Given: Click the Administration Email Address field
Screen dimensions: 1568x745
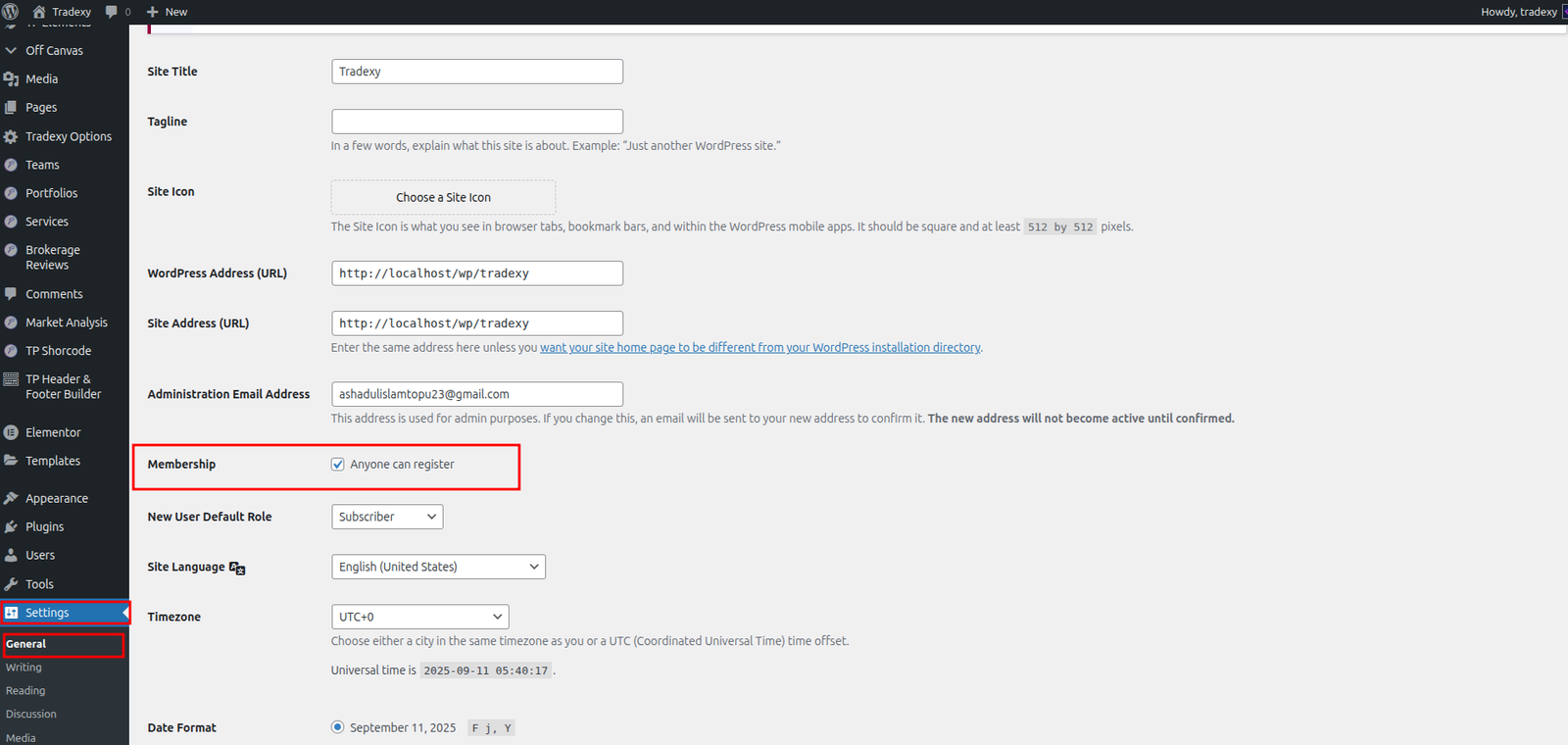Looking at the screenshot, I should pos(477,394).
